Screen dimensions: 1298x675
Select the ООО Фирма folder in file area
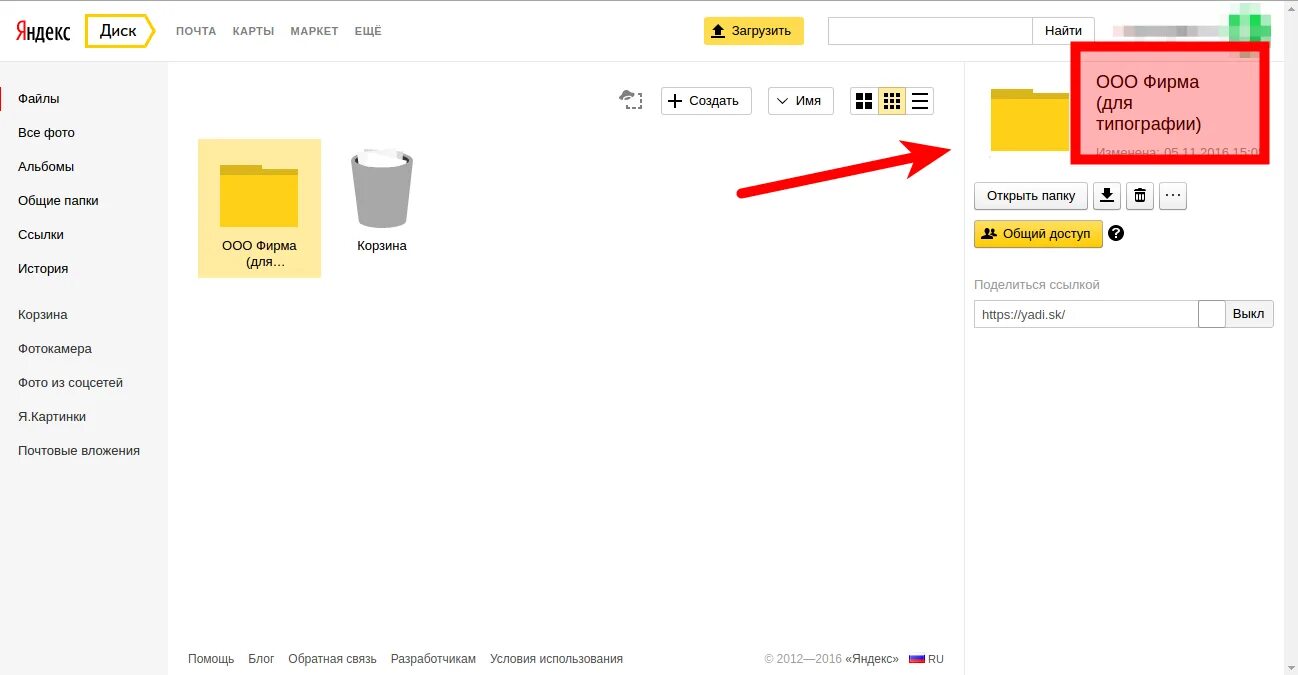(x=259, y=208)
